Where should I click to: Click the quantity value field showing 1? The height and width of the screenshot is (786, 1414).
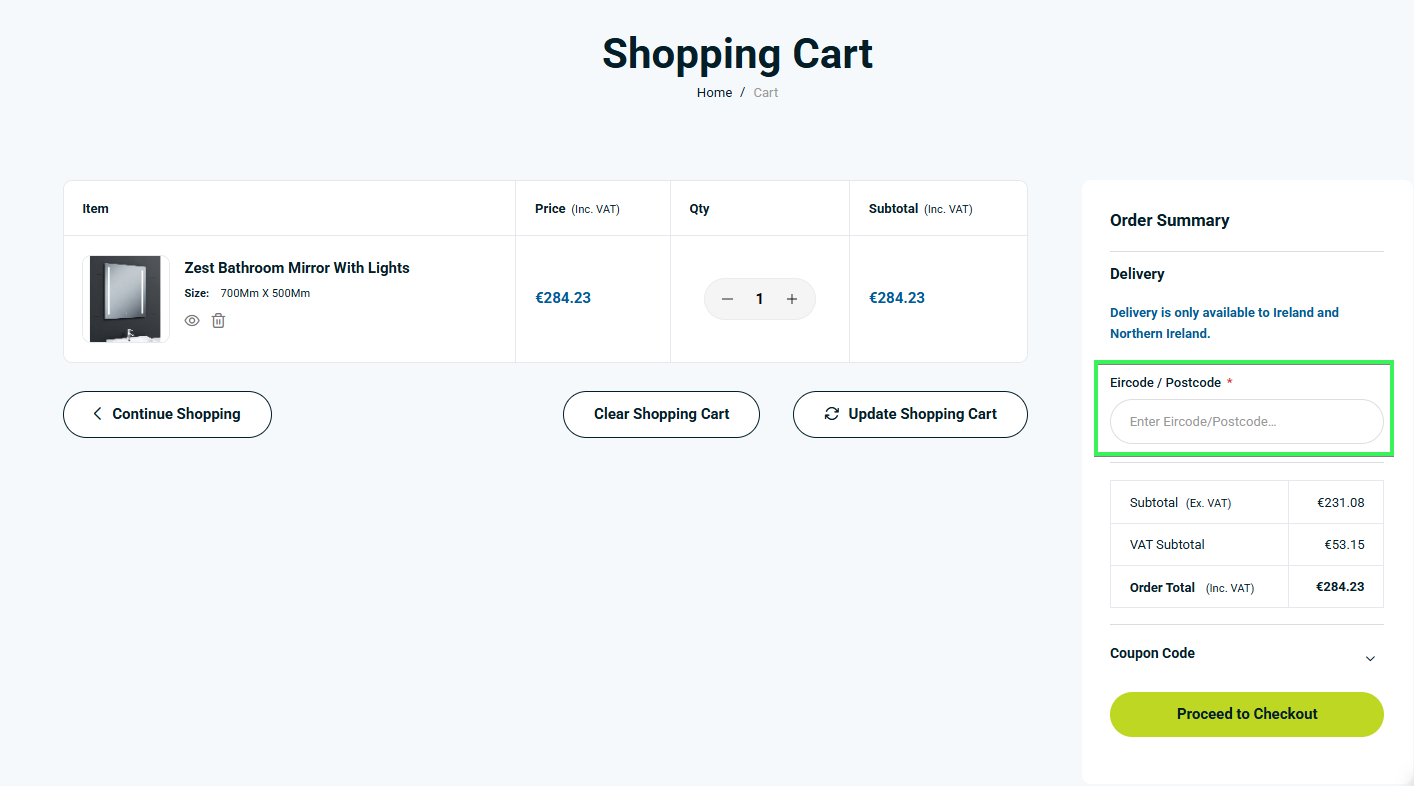[760, 299]
